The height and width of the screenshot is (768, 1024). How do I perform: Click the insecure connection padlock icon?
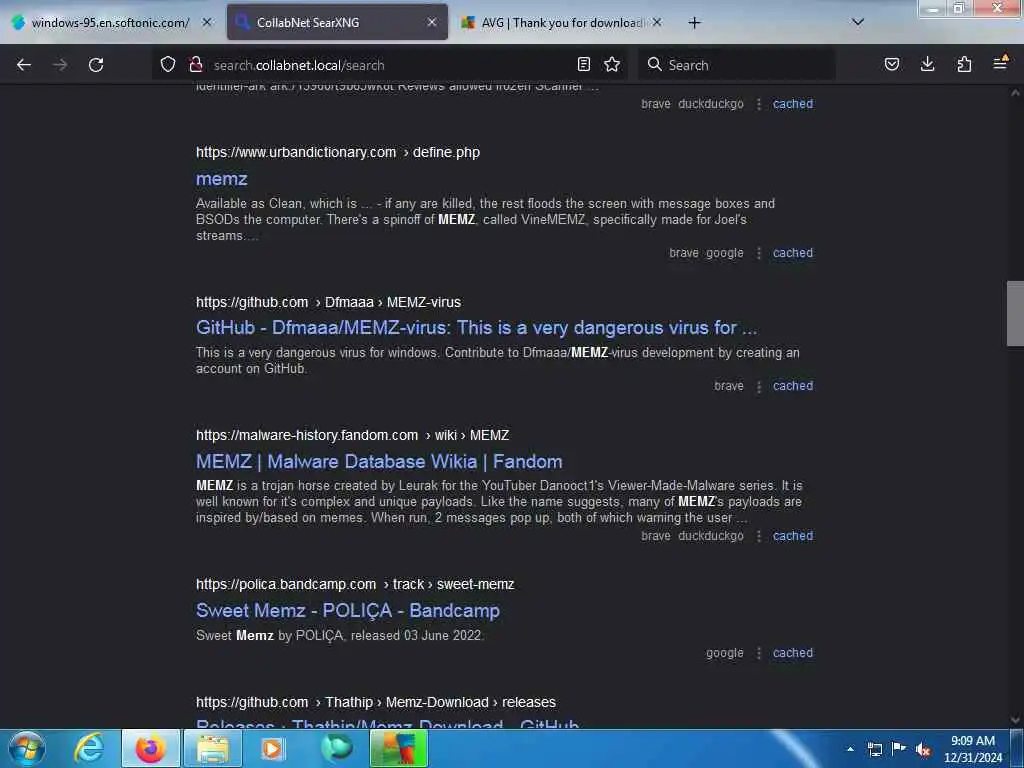coord(195,65)
